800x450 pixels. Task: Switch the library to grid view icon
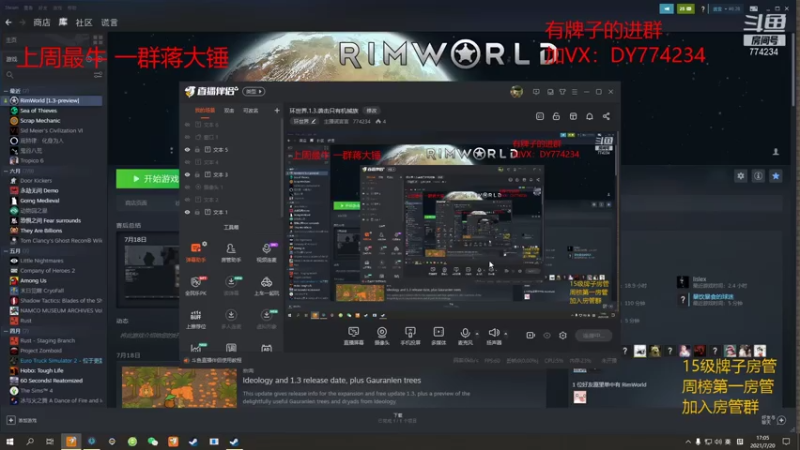(98, 40)
